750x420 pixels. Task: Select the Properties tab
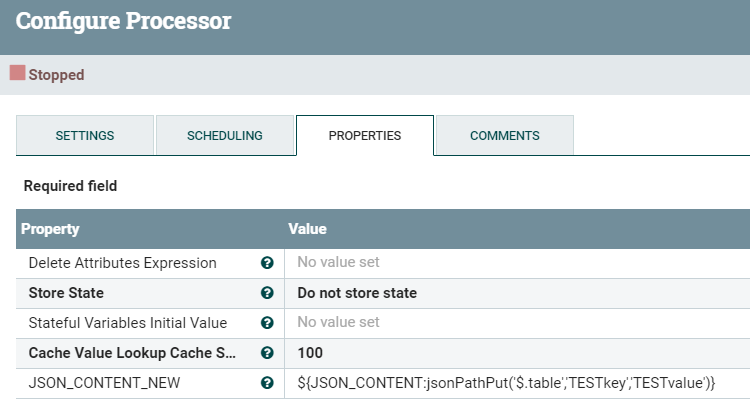click(365, 136)
